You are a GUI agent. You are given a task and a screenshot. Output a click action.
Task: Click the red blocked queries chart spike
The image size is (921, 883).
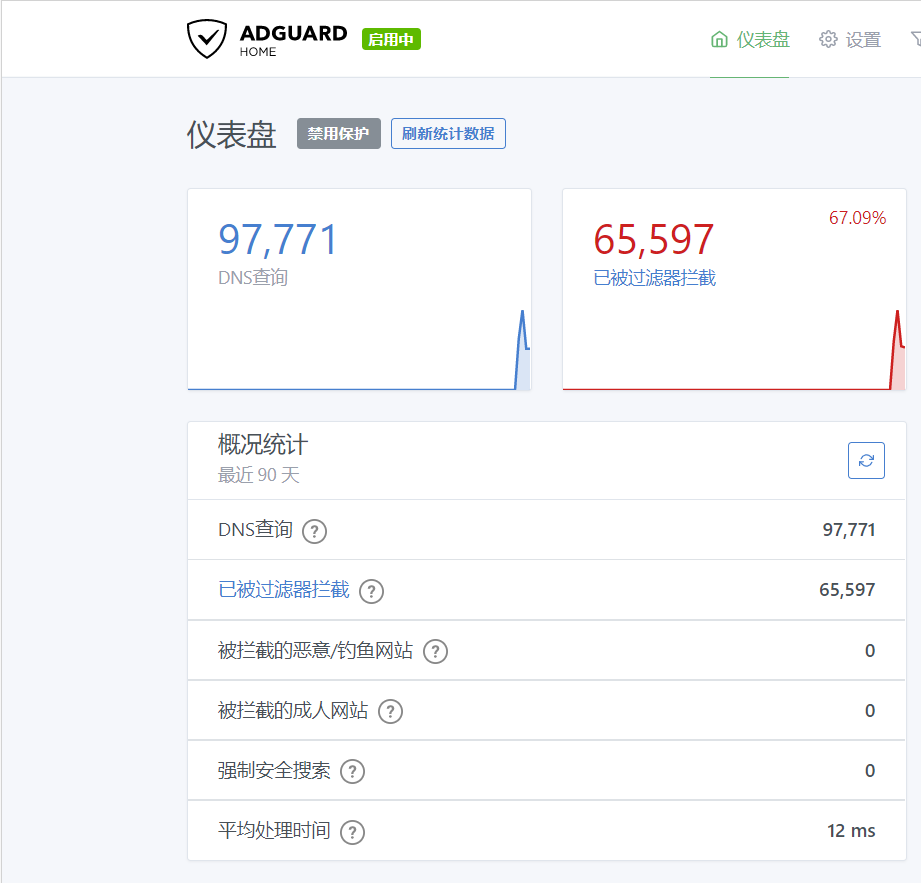pos(897,350)
